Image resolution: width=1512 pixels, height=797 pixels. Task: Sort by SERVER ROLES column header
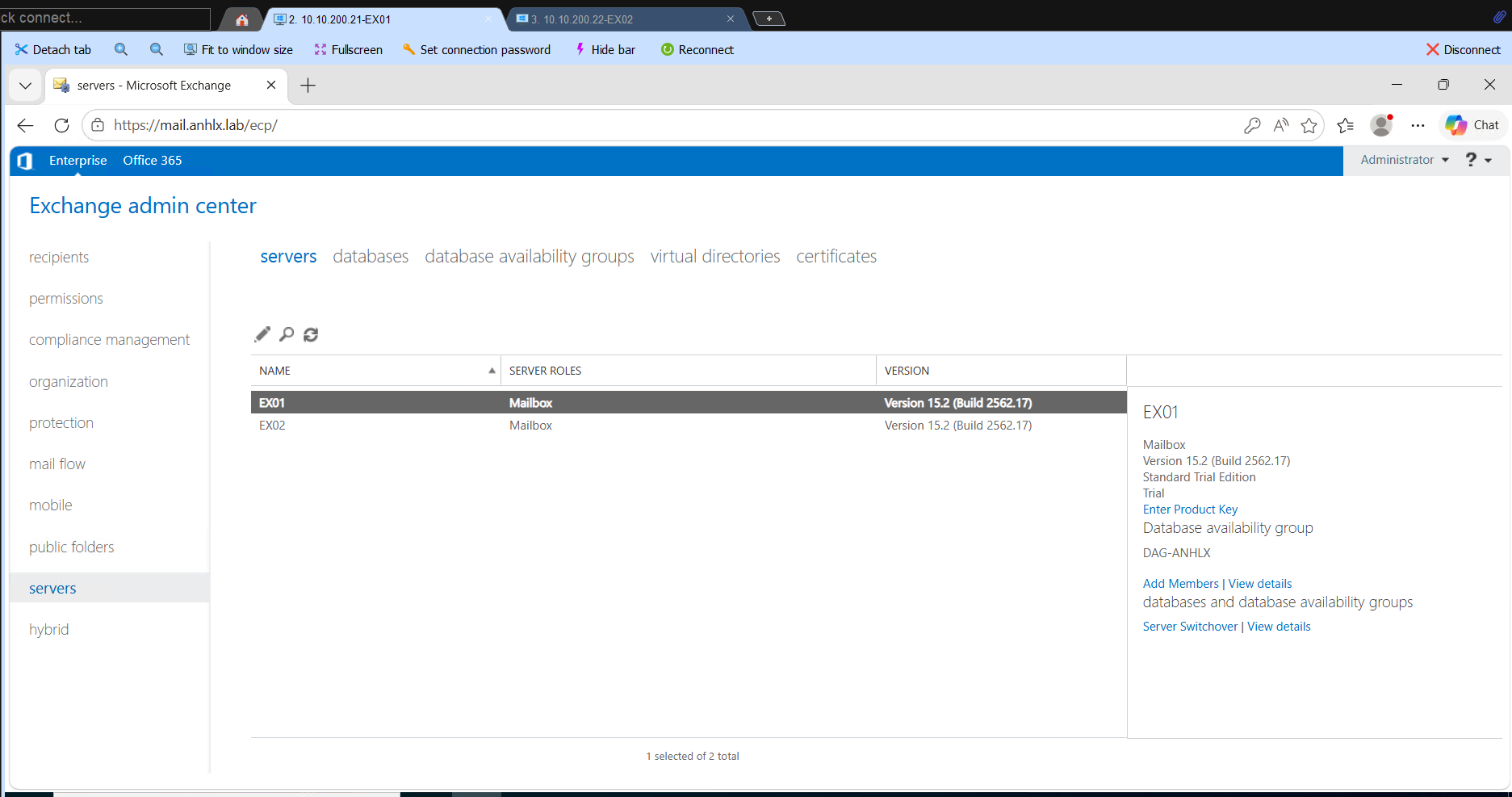689,371
